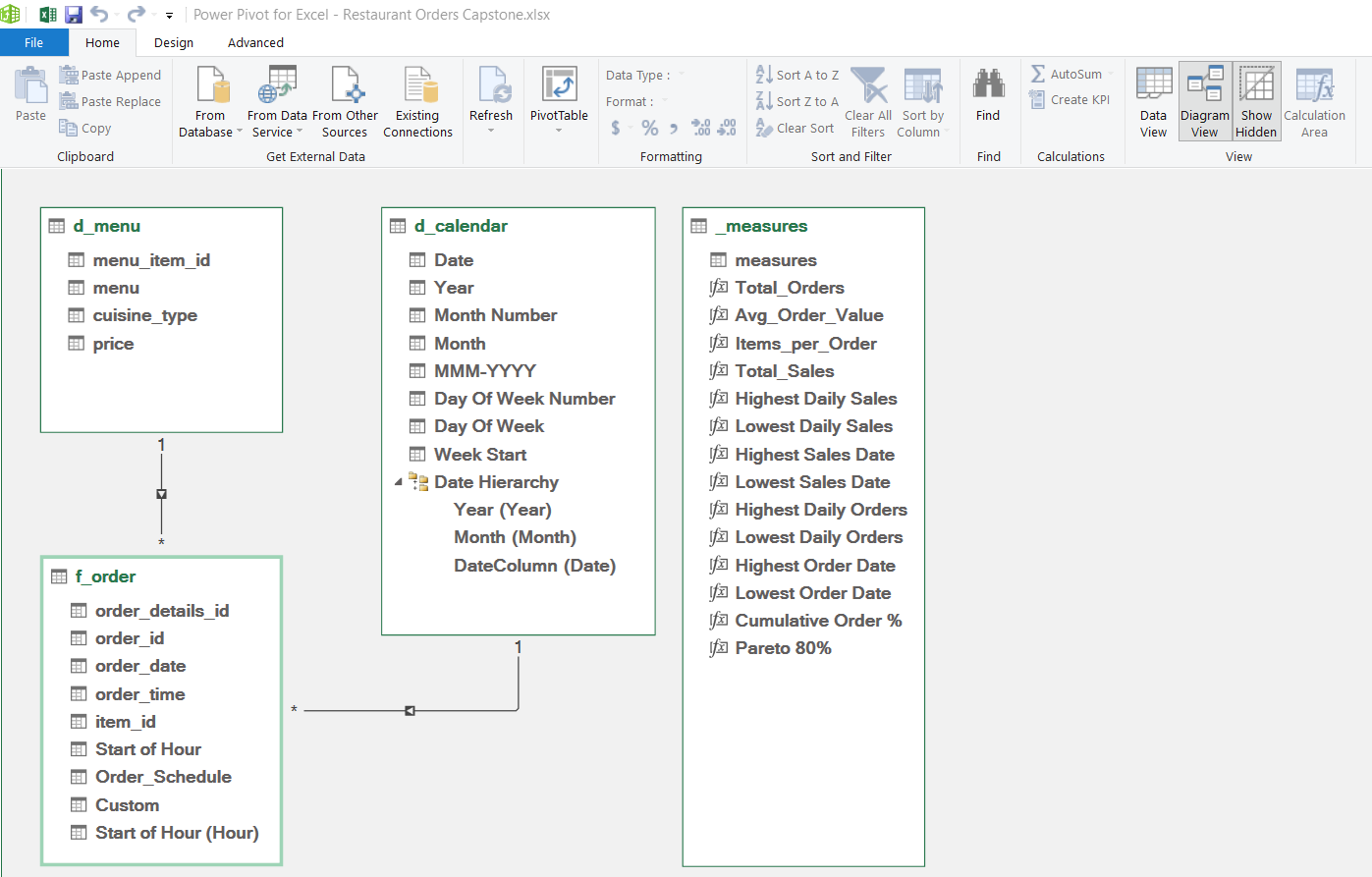Click the Redo icon
The height and width of the screenshot is (877, 1372).
136,14
